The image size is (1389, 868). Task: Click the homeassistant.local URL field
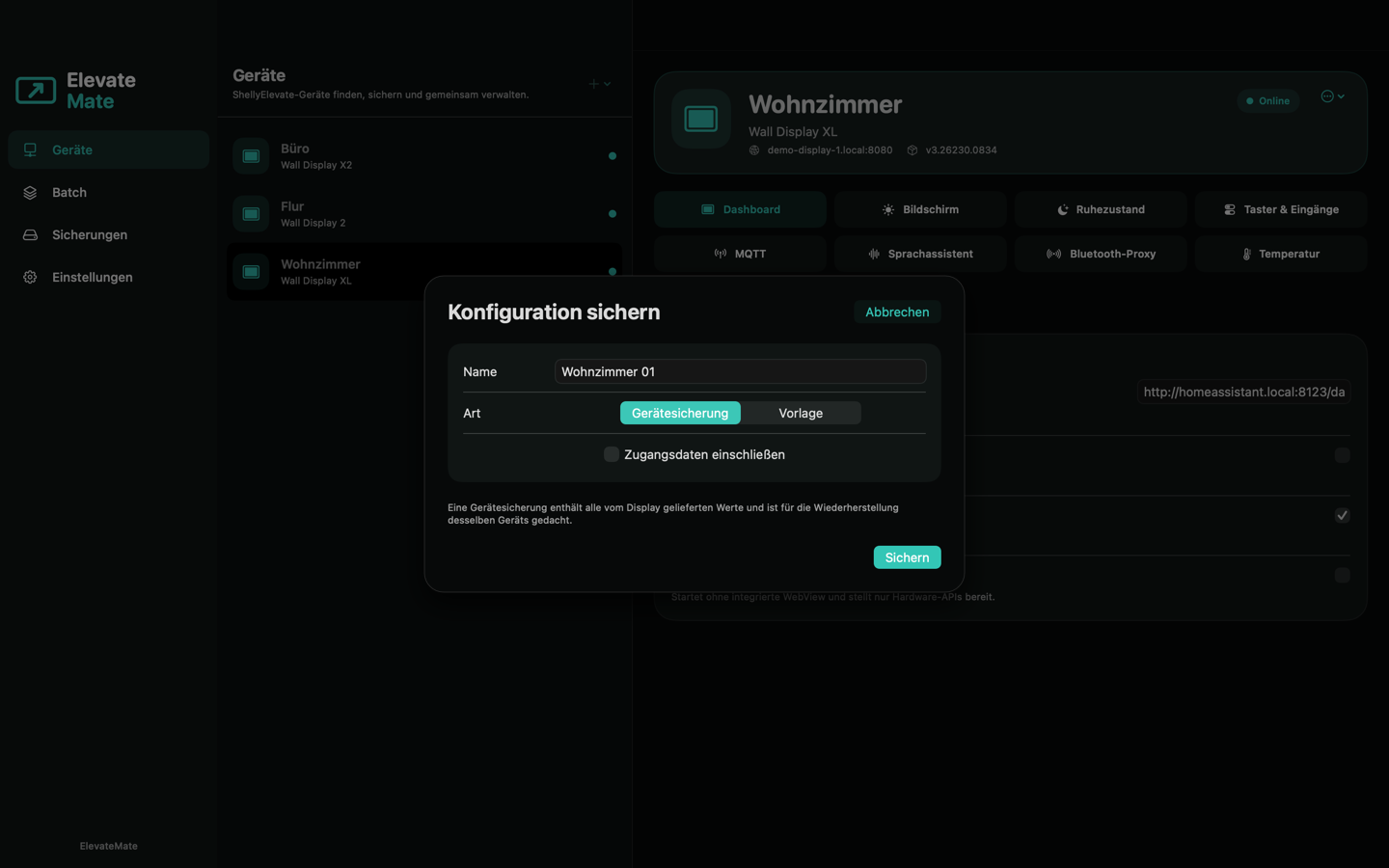[x=1243, y=392]
